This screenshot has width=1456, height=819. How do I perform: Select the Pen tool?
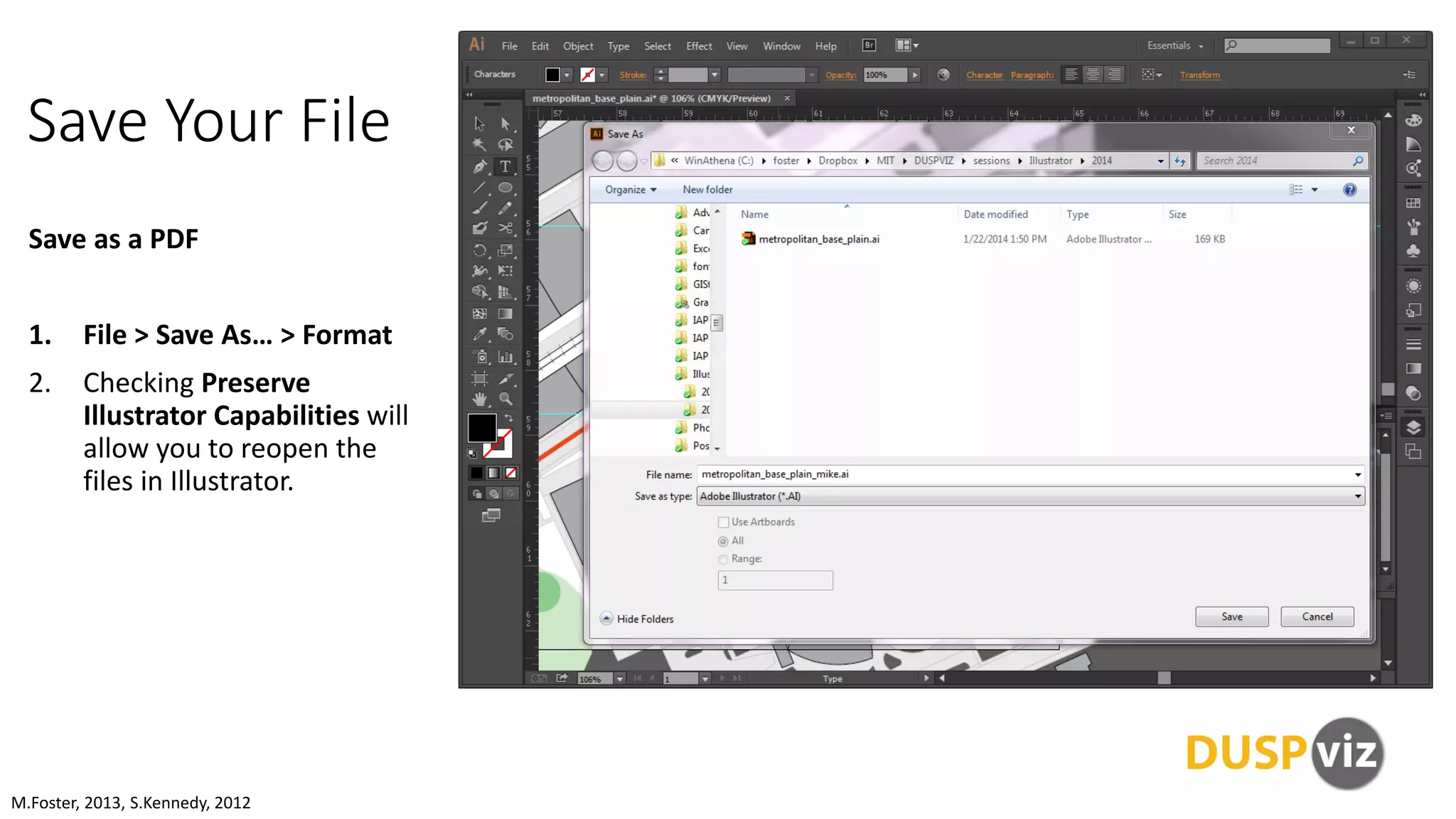tap(480, 166)
